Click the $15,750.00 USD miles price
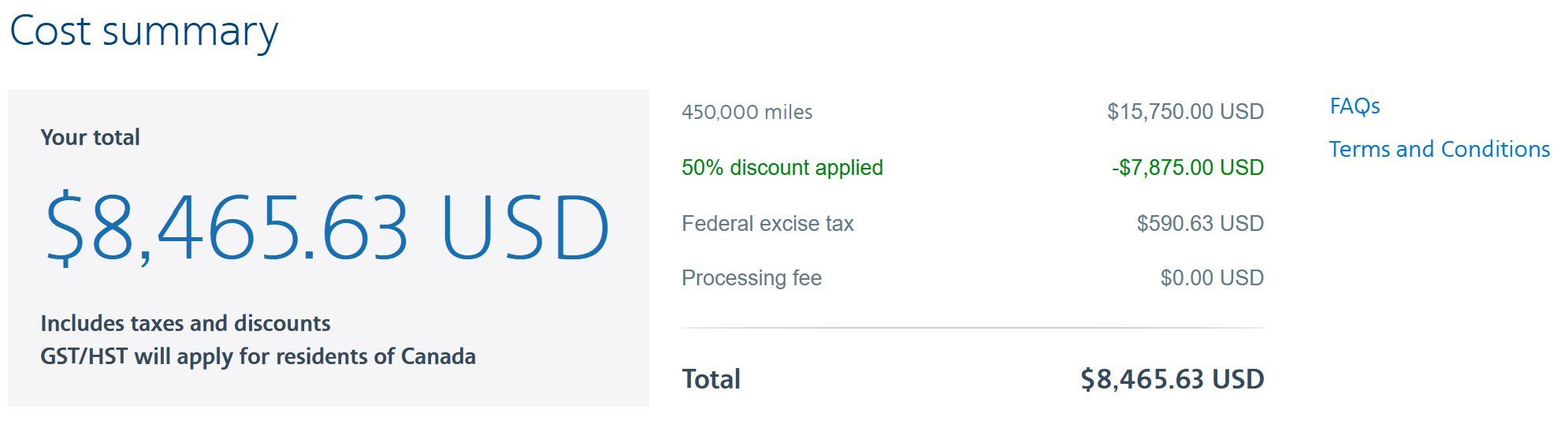The image size is (1568, 424). coord(1185,112)
